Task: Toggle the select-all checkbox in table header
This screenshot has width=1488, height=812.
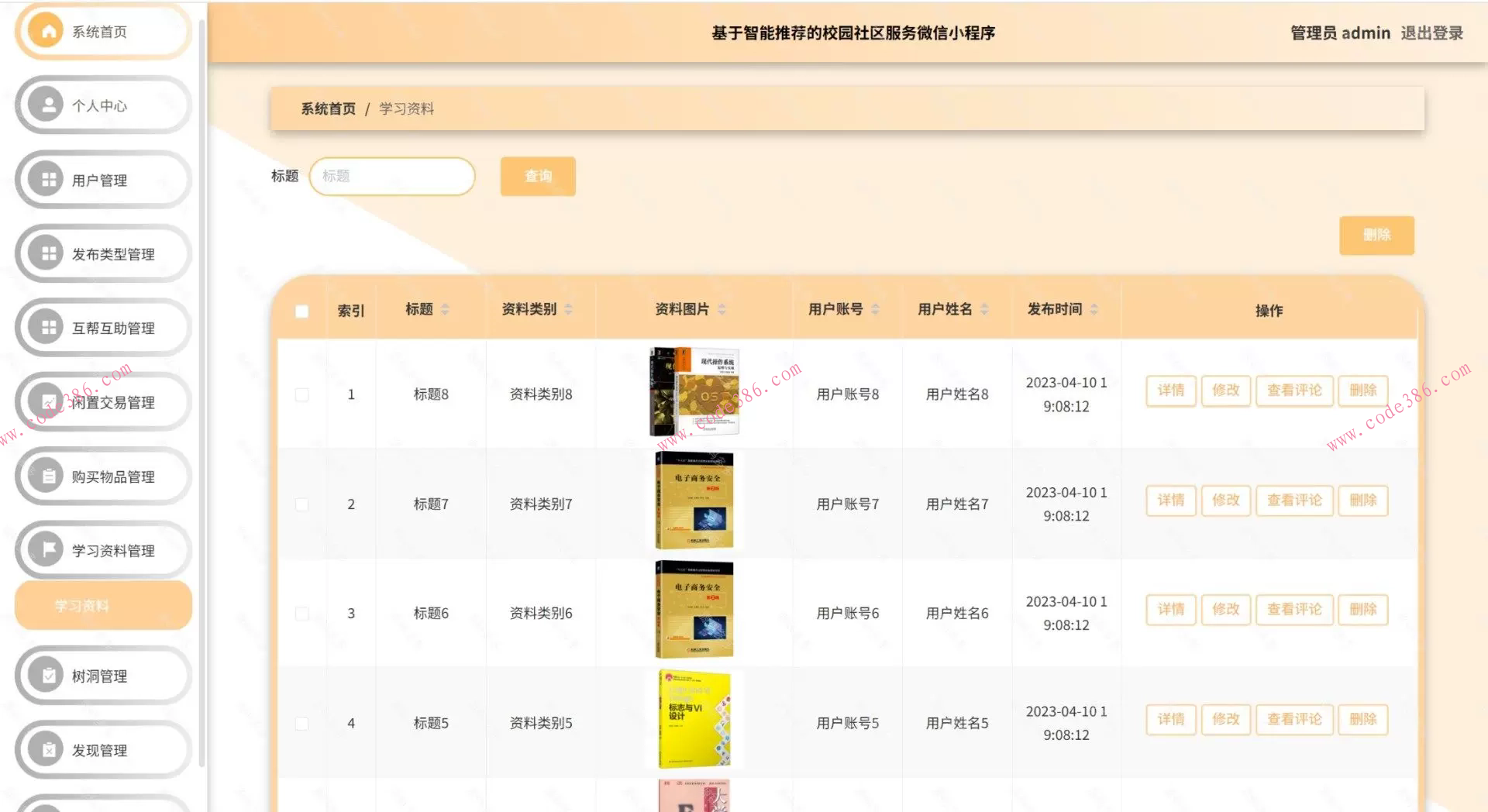Action: click(x=301, y=310)
